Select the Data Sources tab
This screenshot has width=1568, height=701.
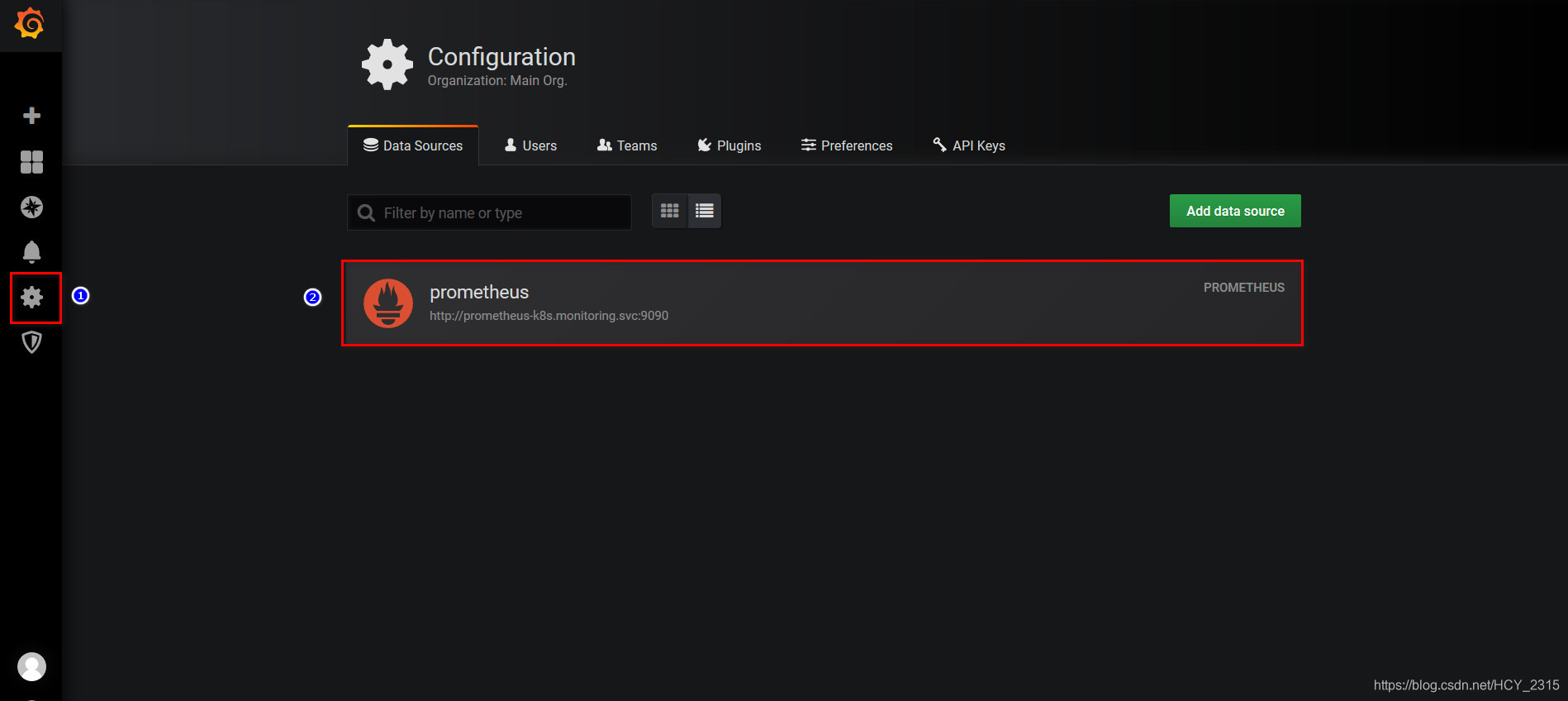click(413, 145)
